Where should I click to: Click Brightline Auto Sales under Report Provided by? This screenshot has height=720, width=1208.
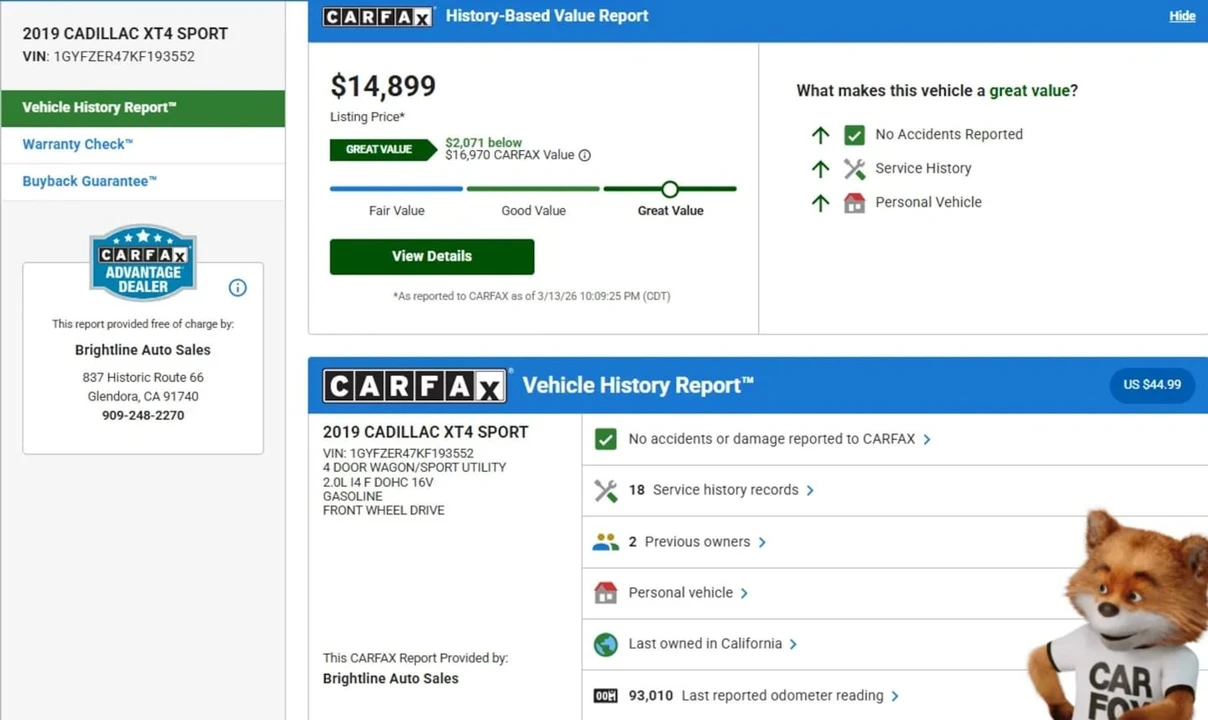pyautogui.click(x=391, y=678)
